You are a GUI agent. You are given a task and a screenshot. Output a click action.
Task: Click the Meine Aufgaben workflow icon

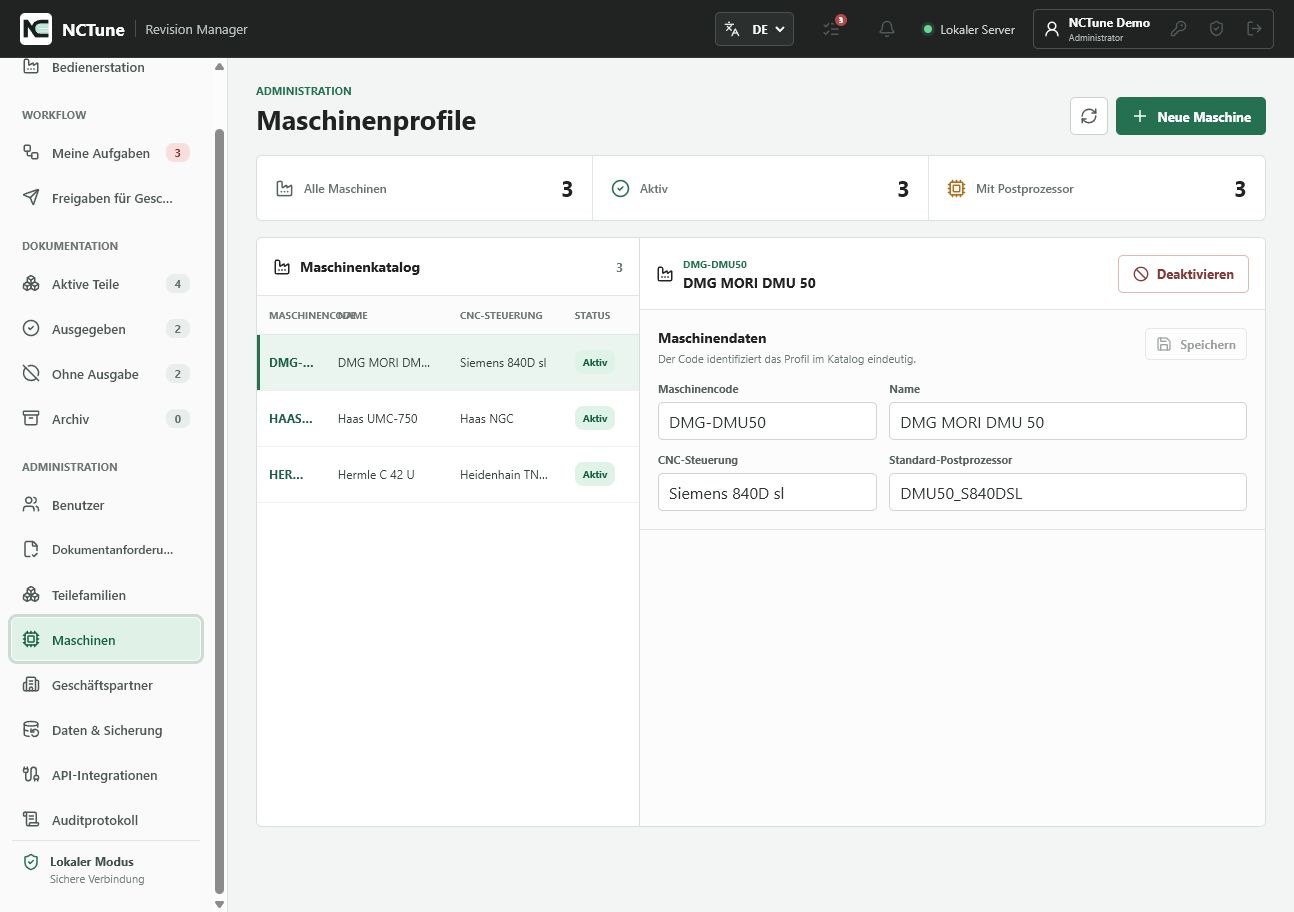(31, 153)
